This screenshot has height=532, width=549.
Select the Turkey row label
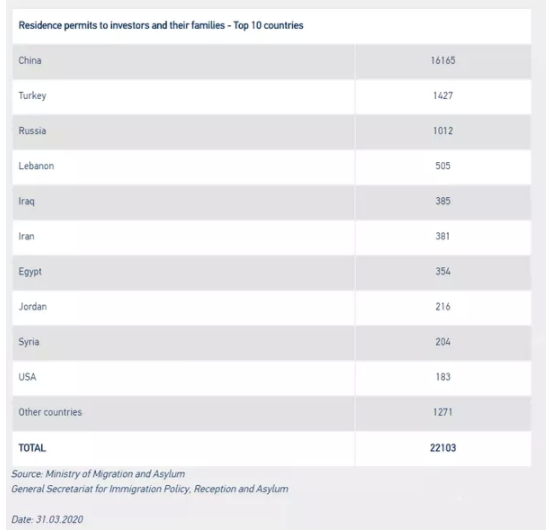(x=32, y=96)
